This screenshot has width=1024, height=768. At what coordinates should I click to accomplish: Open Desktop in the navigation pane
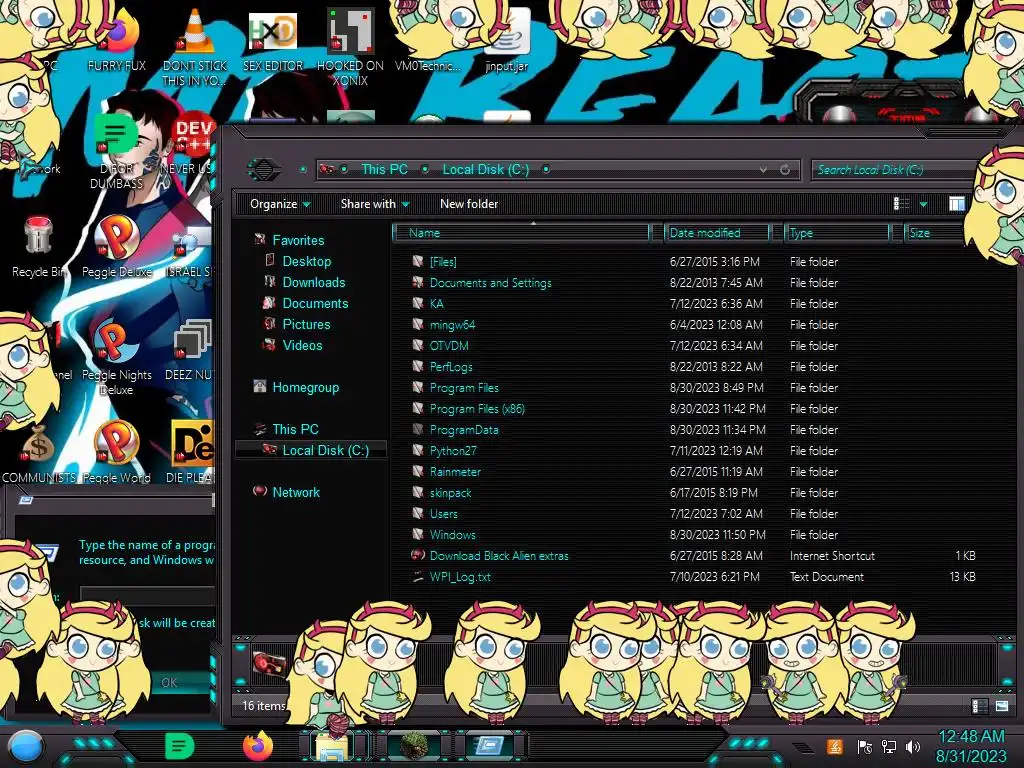306,261
